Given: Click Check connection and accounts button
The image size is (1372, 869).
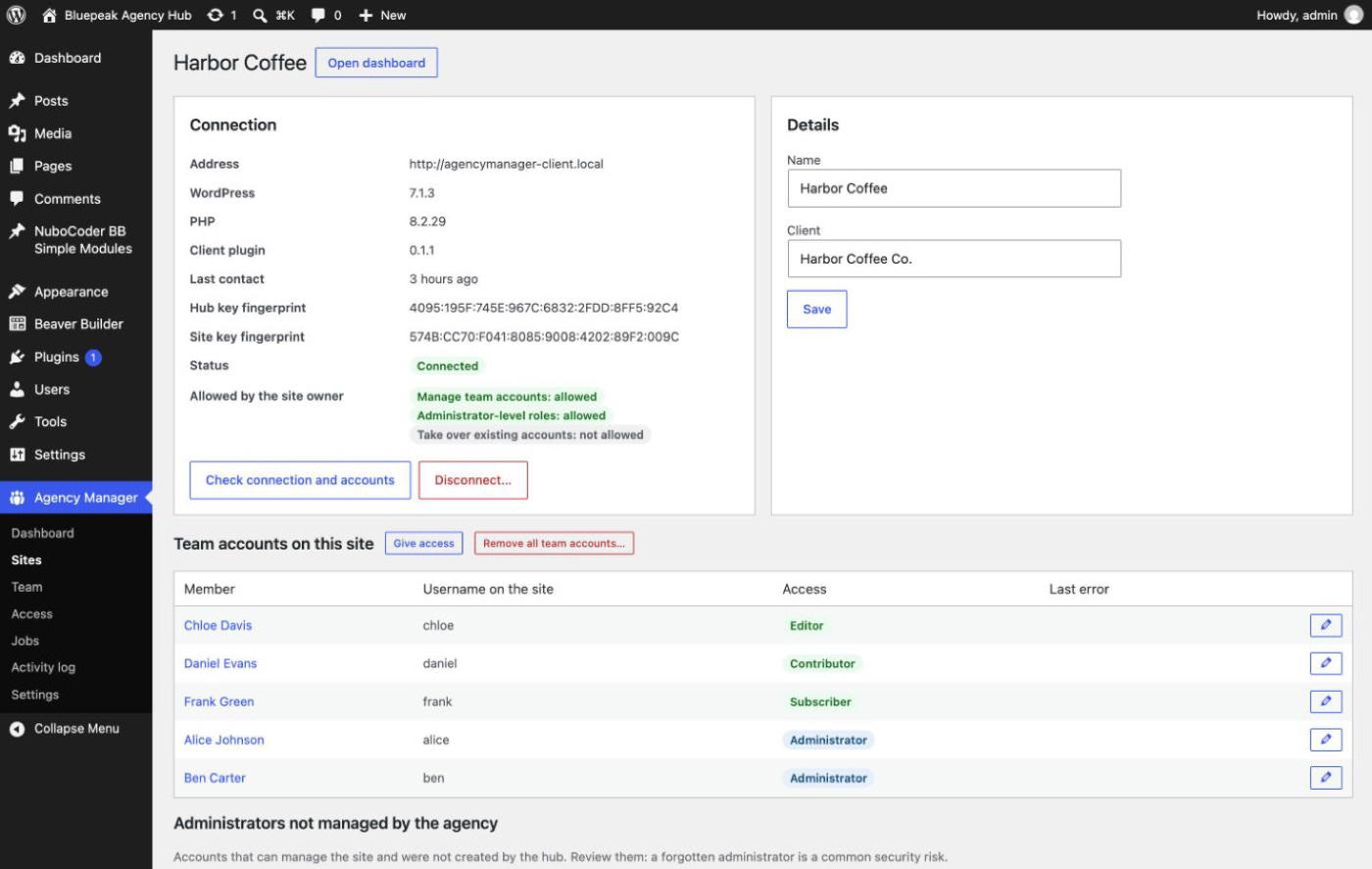Looking at the screenshot, I should click(x=300, y=480).
